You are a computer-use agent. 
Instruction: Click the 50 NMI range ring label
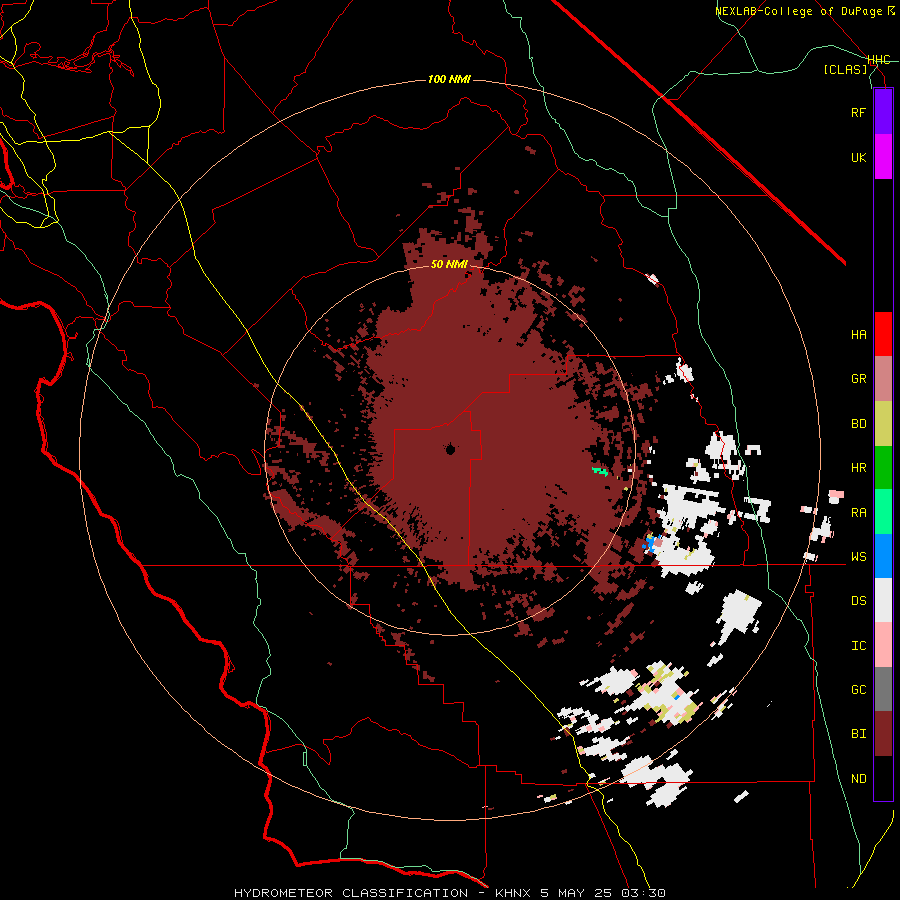click(449, 264)
